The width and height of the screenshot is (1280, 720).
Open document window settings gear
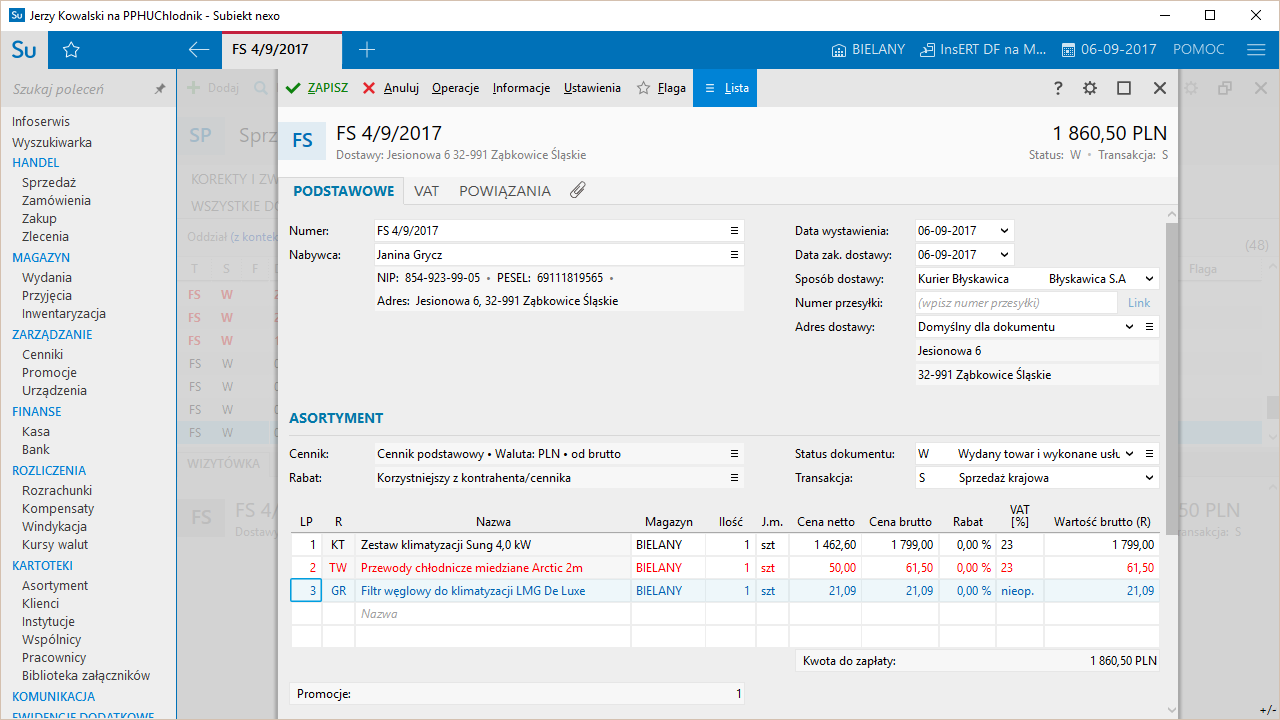click(1090, 88)
